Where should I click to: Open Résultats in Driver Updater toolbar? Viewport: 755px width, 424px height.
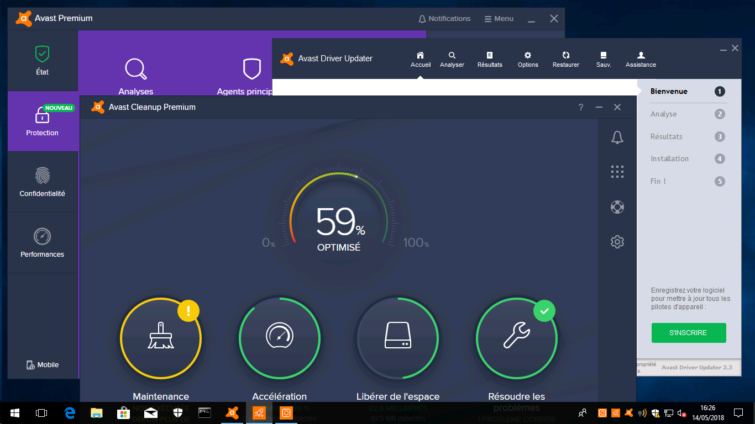490,60
